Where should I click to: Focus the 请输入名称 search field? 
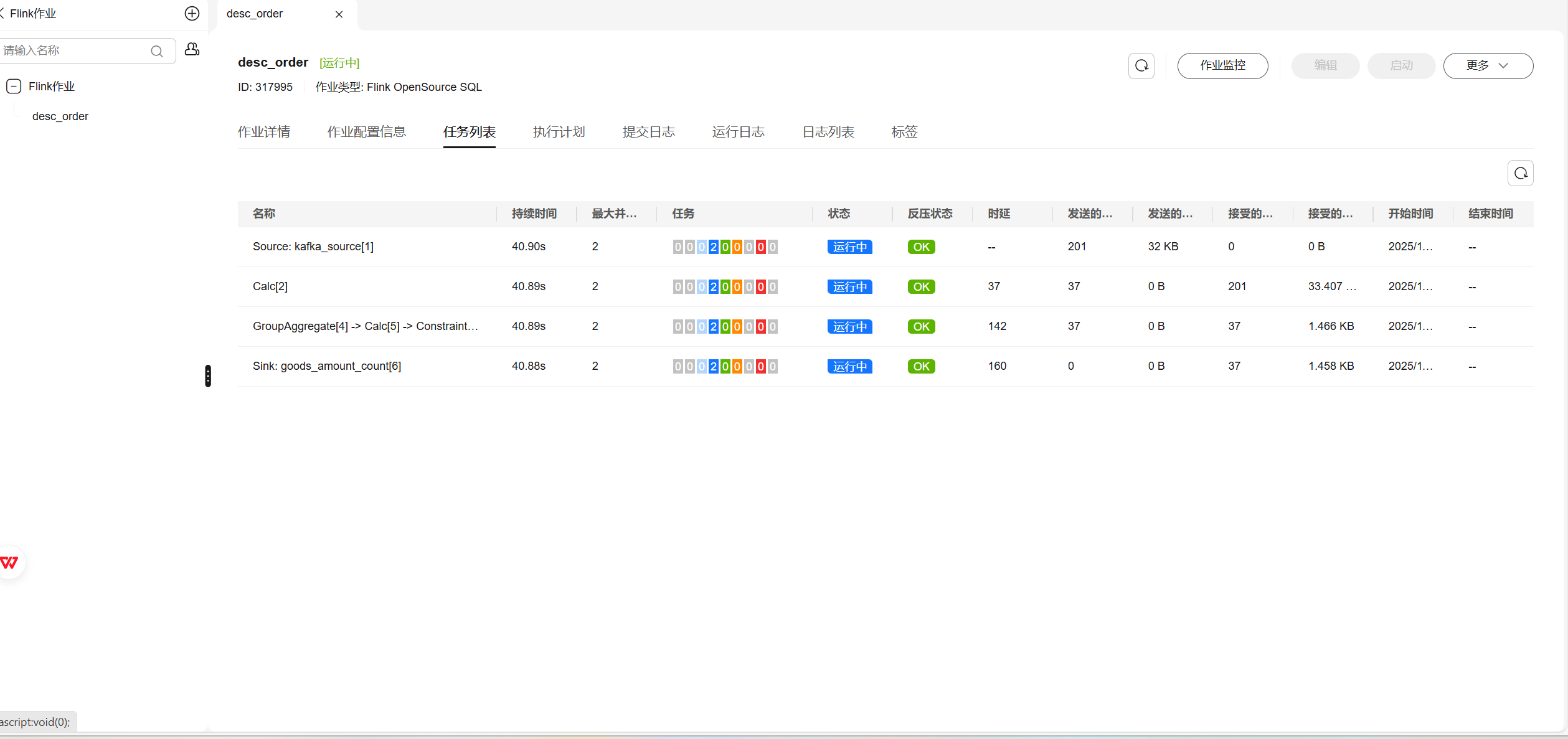click(x=75, y=50)
